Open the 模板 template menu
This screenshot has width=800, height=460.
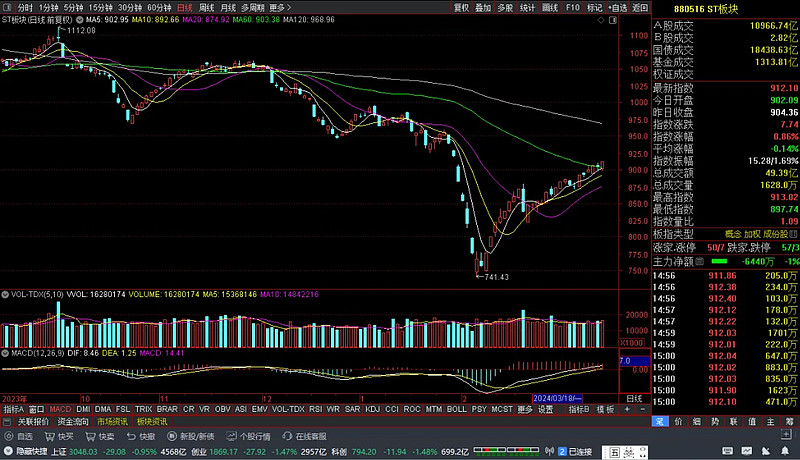click(x=606, y=409)
